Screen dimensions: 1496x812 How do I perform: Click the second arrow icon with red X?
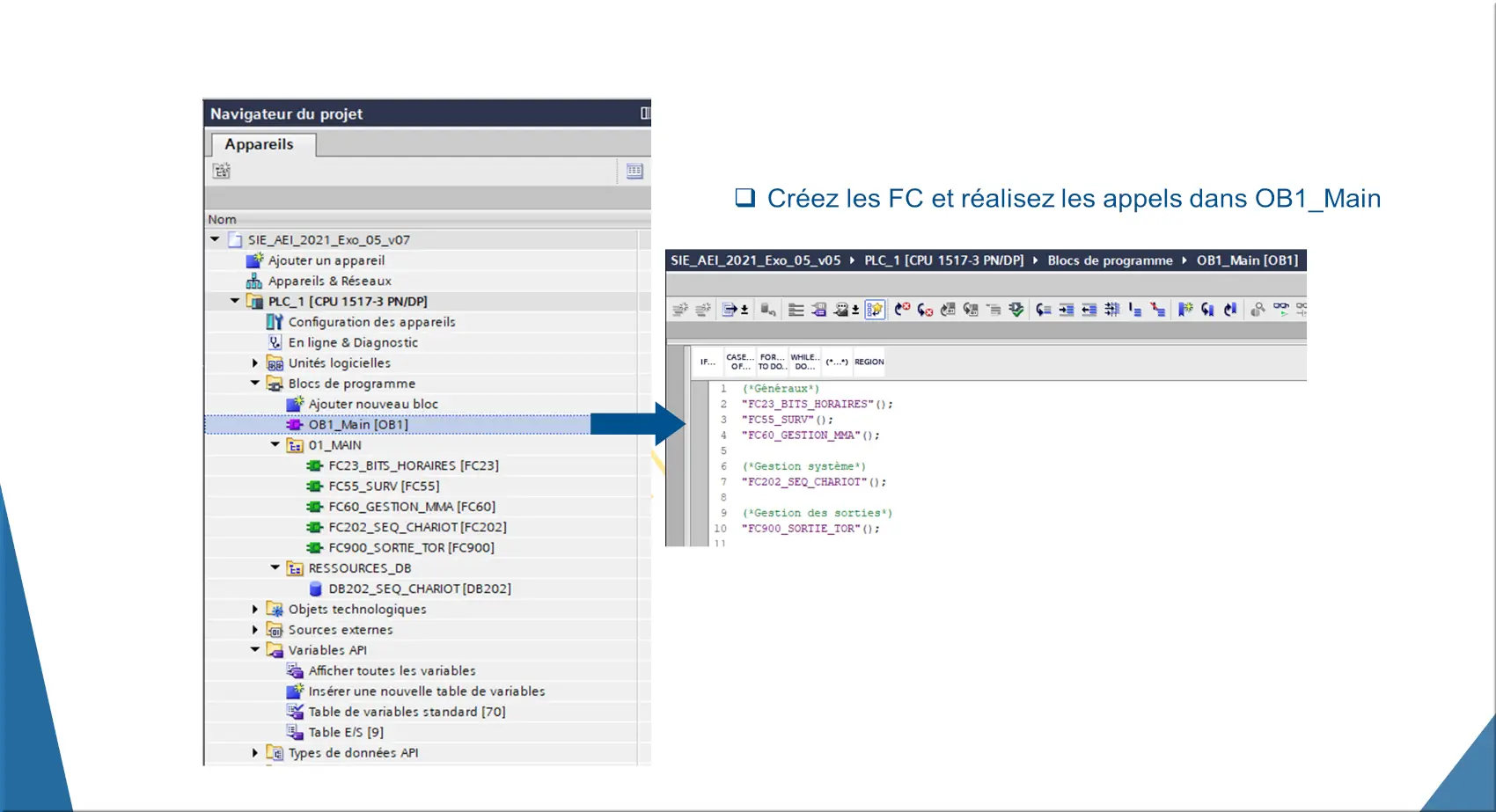(x=925, y=309)
